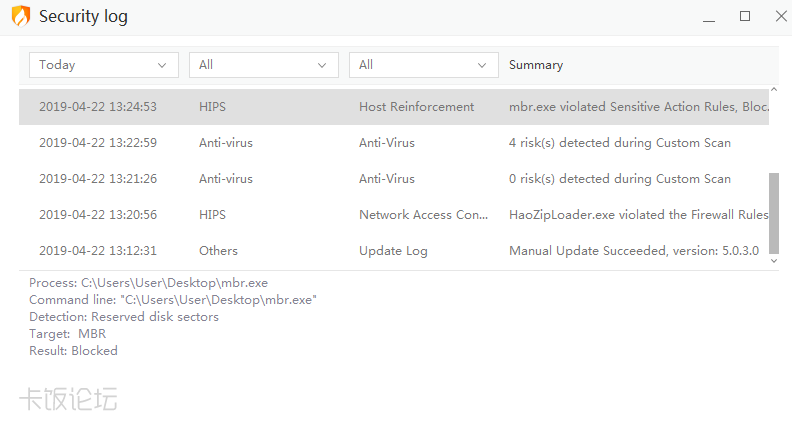Select the 13:22:59 Anti-virus log timestamp

coord(98,143)
